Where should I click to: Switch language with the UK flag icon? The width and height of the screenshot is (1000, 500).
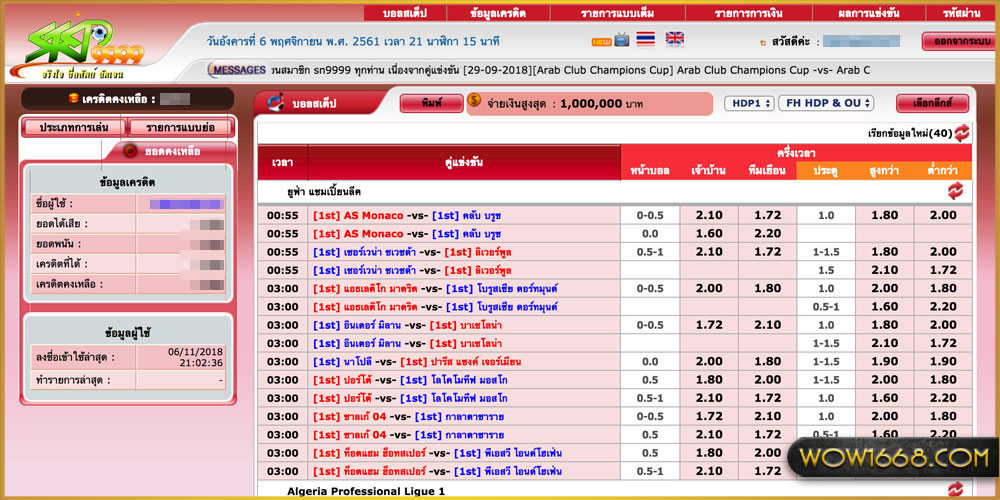[675, 40]
